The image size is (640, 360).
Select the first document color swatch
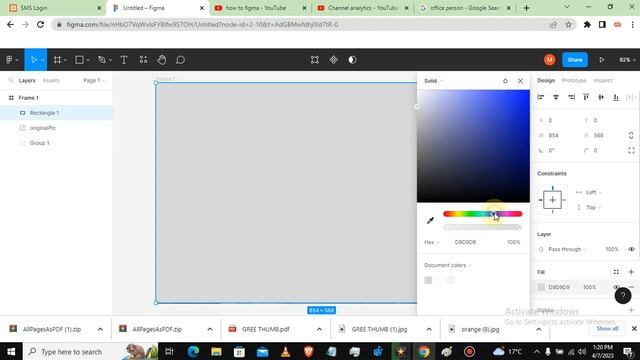tap(428, 280)
